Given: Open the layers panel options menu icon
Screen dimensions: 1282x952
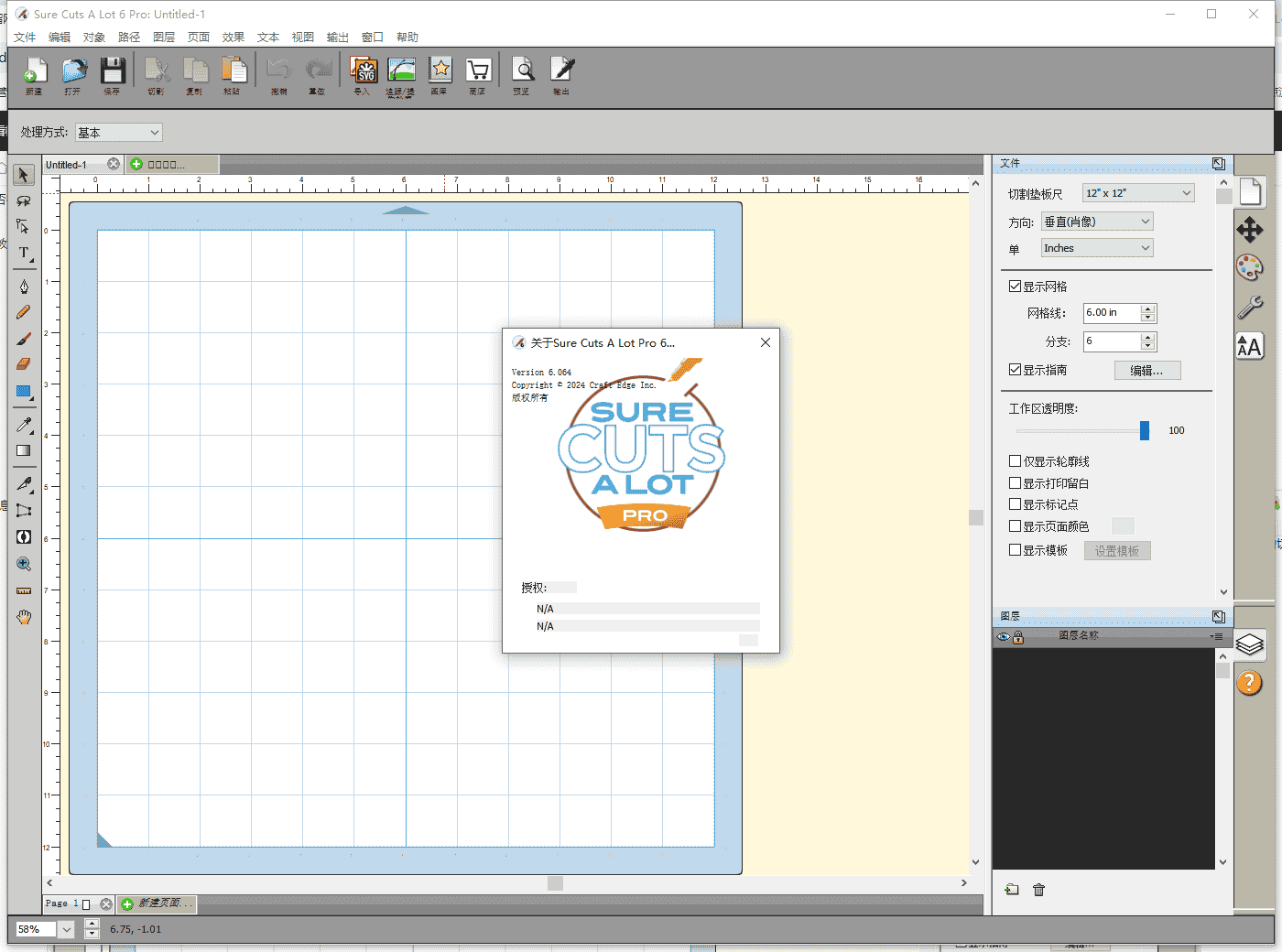Looking at the screenshot, I should coord(1216,636).
